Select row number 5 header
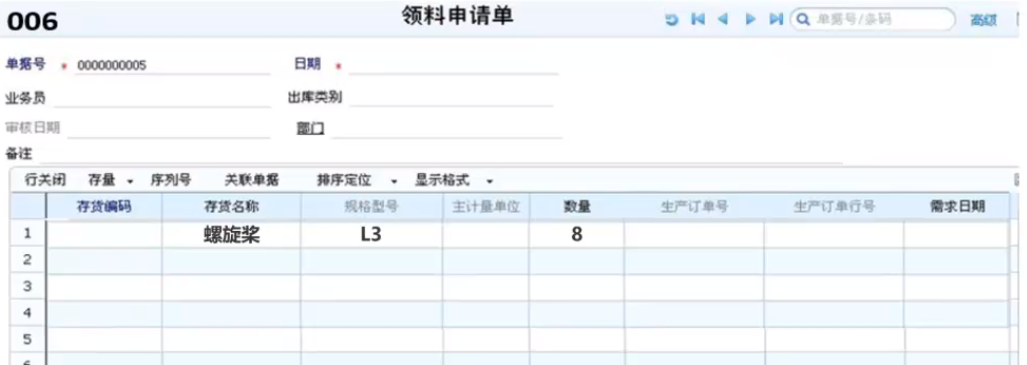Viewport: 1027px width, 365px height. click(28, 339)
